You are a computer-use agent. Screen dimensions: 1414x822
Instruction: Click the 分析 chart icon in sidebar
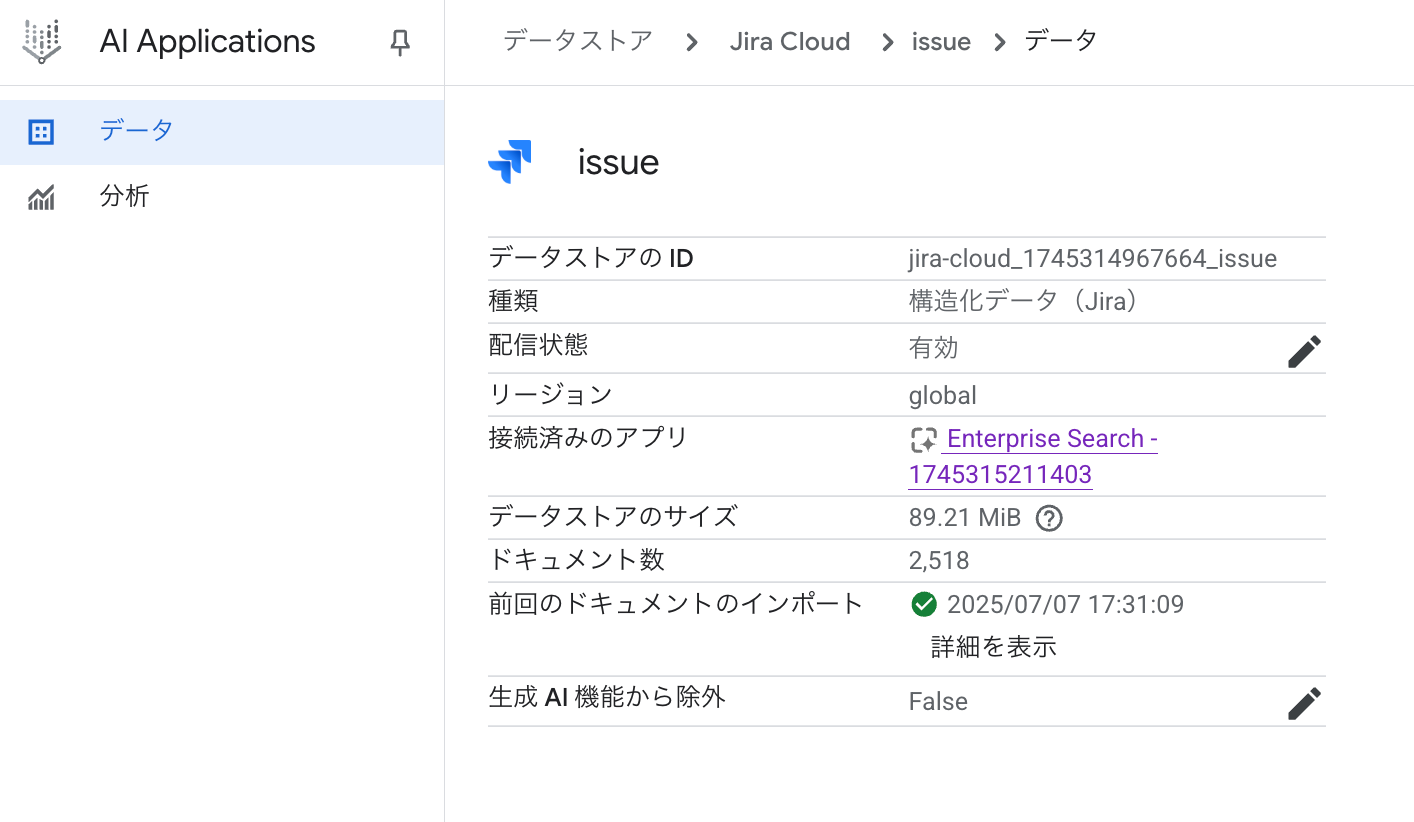pos(41,197)
